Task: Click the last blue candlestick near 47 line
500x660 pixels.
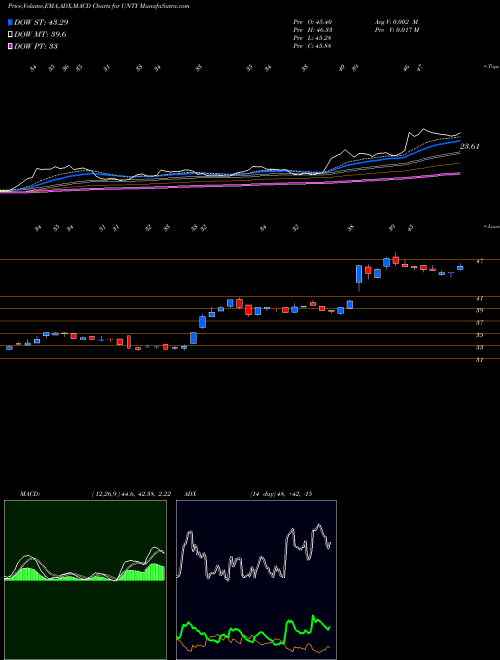Action: pyautogui.click(x=460, y=268)
